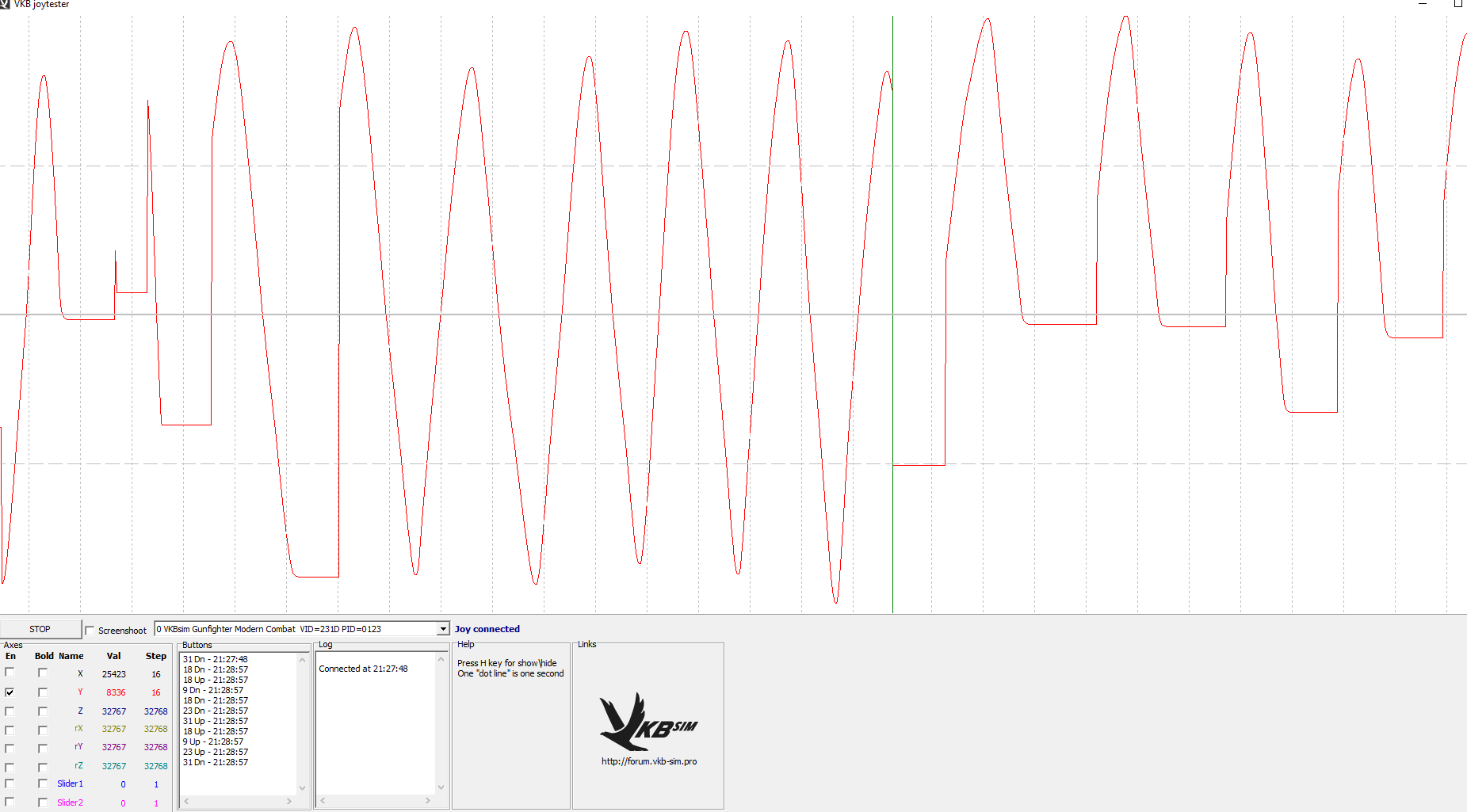Disable the Y axis En checkbox

pos(10,692)
